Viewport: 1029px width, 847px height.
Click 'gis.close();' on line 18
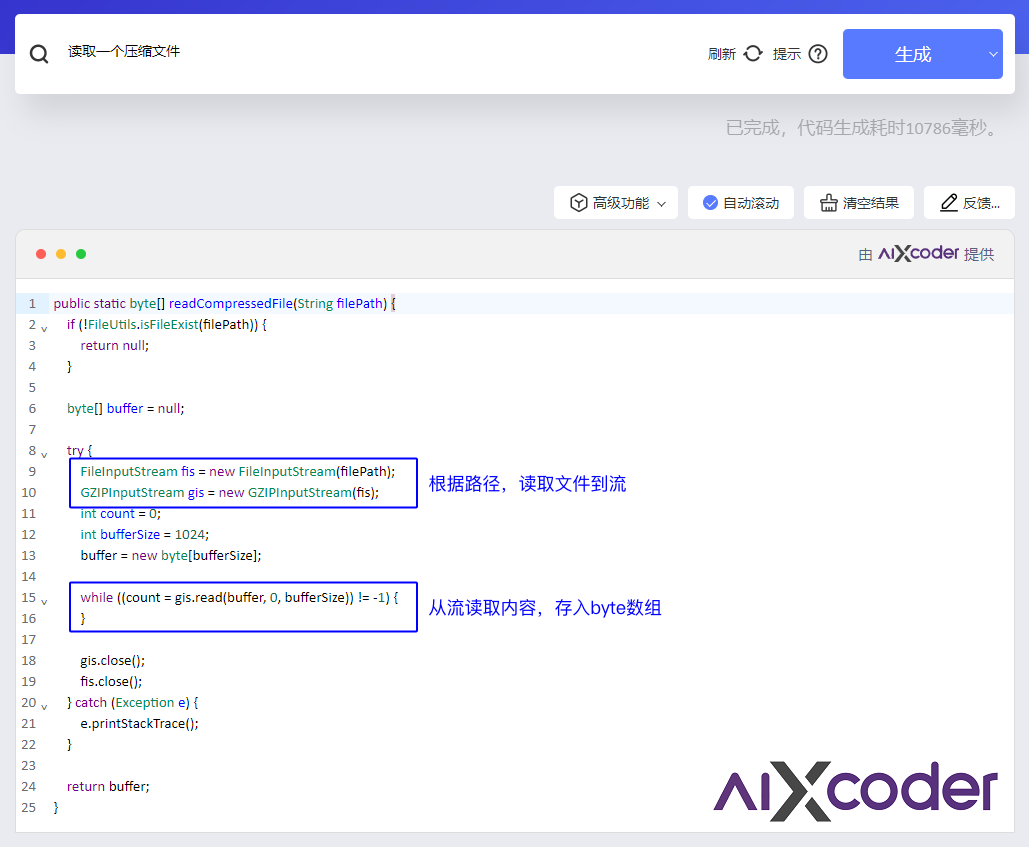coord(112,660)
